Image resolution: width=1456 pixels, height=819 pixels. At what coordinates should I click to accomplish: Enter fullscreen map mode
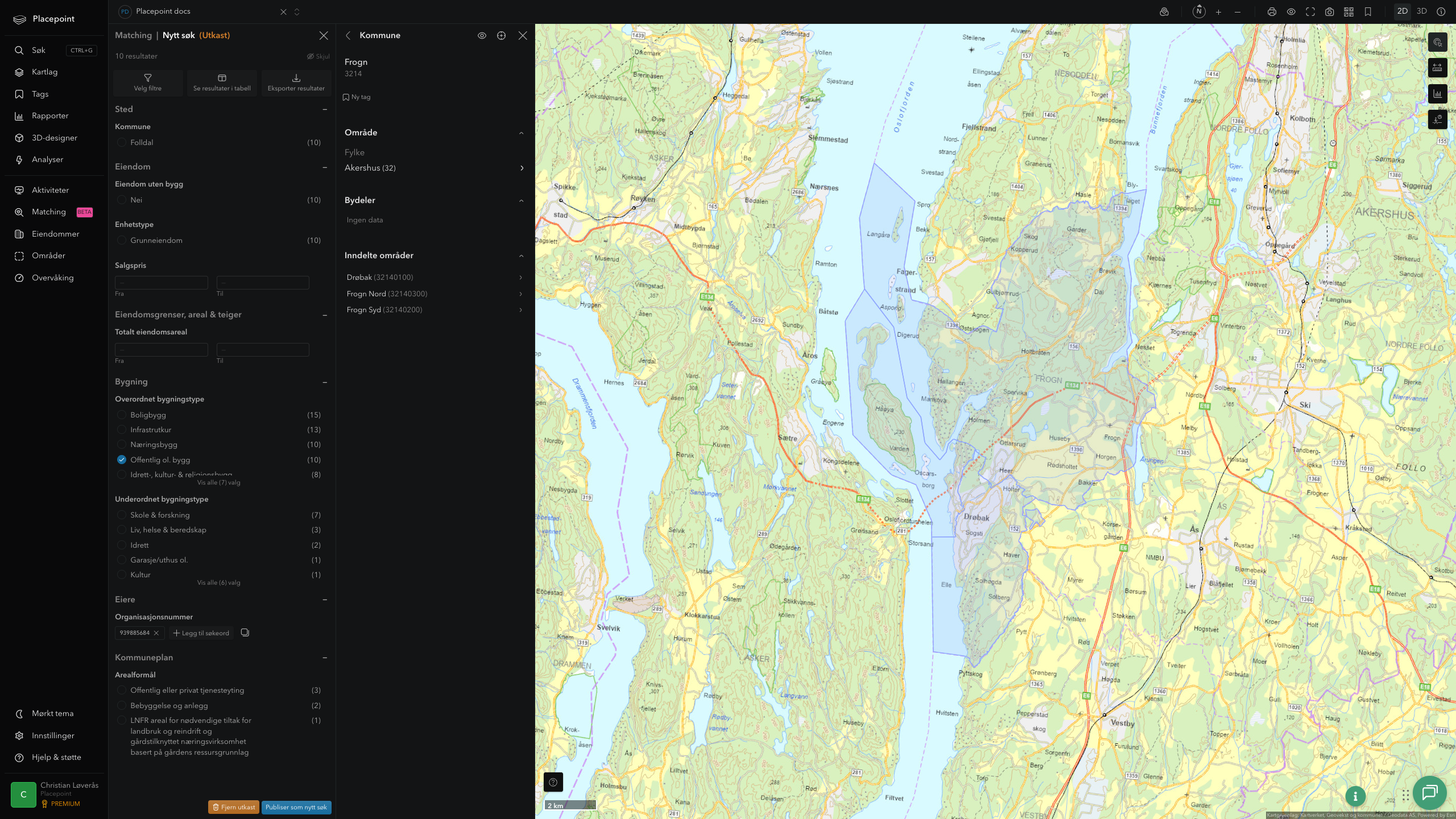pos(1310,12)
